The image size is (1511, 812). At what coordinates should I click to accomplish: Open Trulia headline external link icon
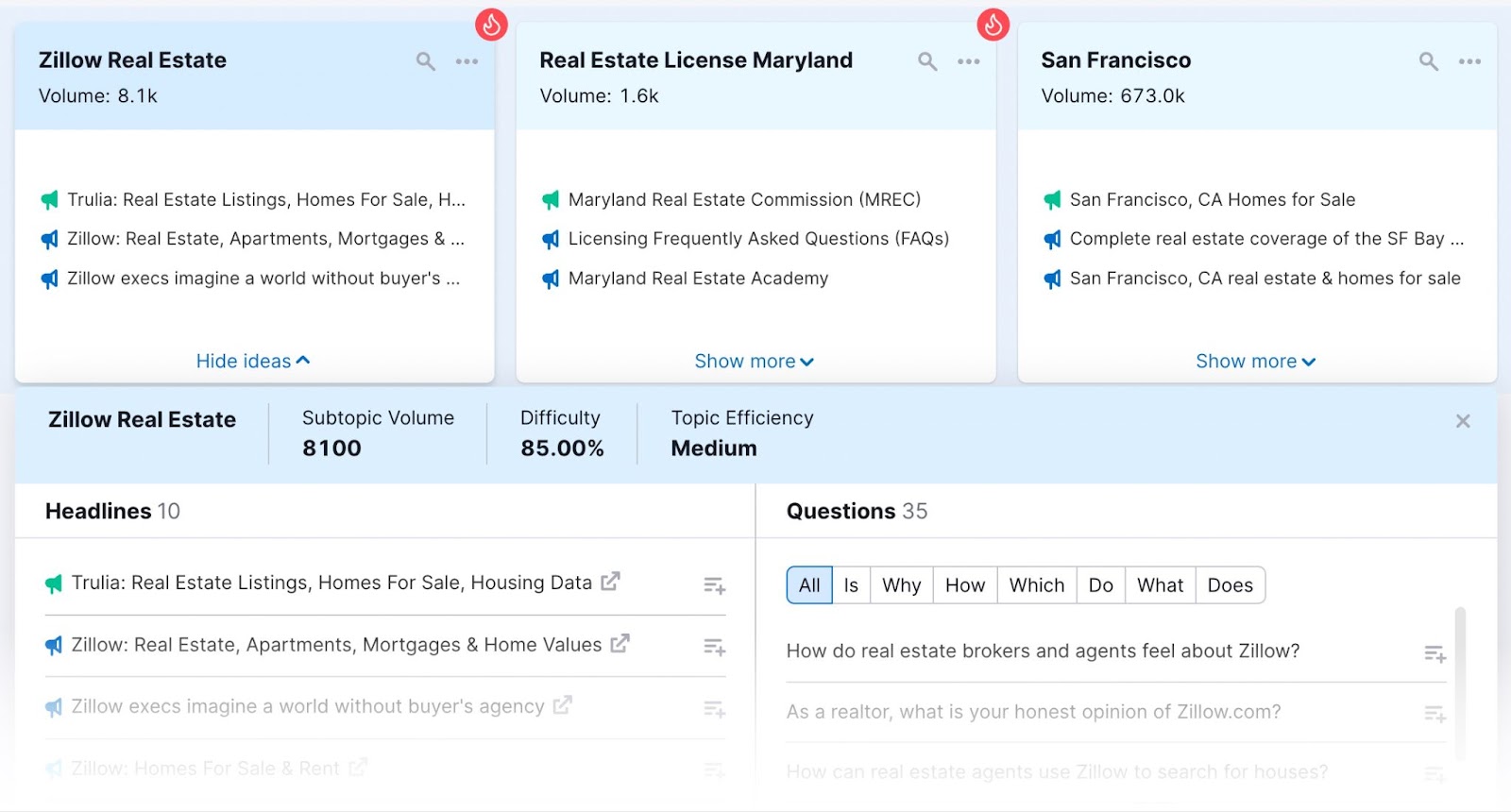[610, 582]
